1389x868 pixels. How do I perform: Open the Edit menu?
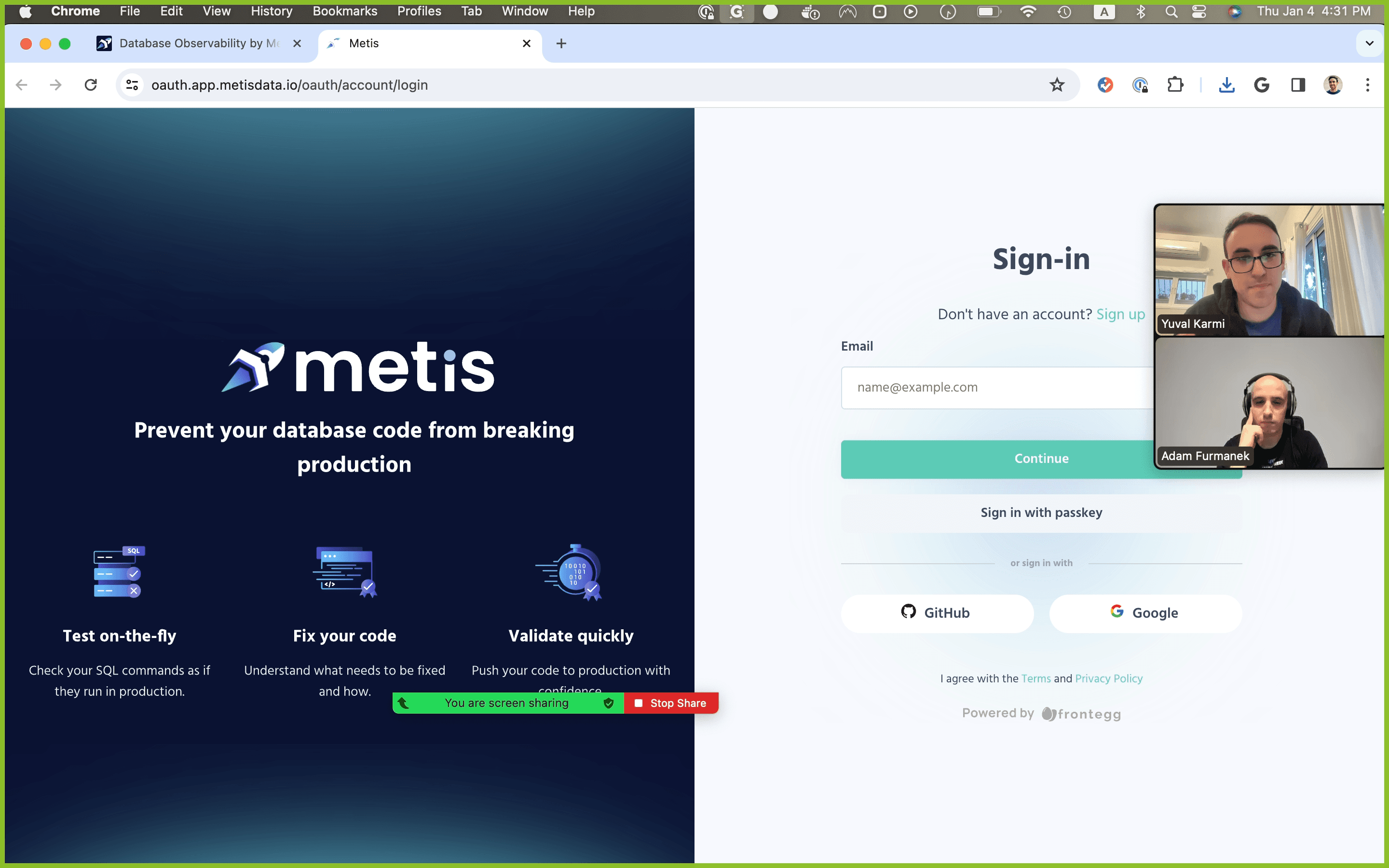coord(171,12)
